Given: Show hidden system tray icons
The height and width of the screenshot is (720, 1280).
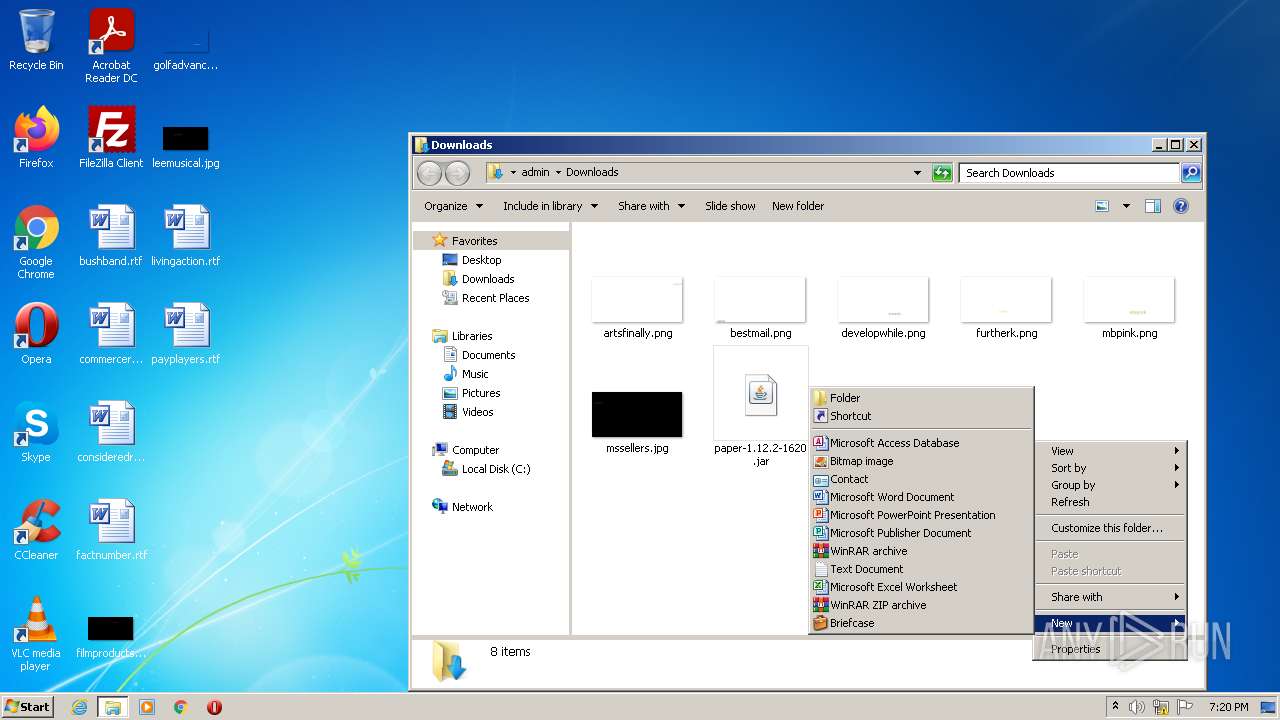Looking at the screenshot, I should coord(1116,707).
